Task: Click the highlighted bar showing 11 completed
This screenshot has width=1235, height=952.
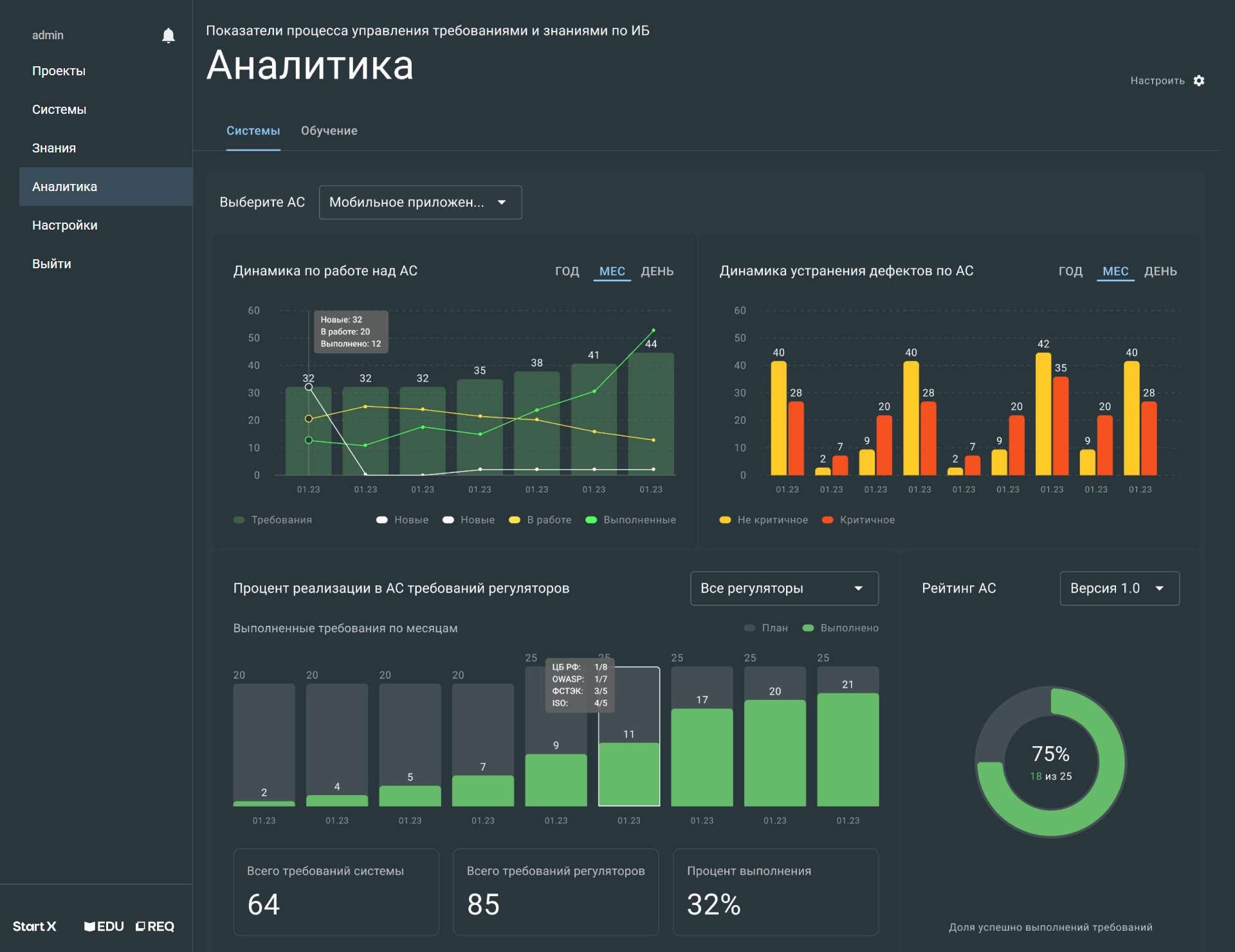Action: [628, 772]
